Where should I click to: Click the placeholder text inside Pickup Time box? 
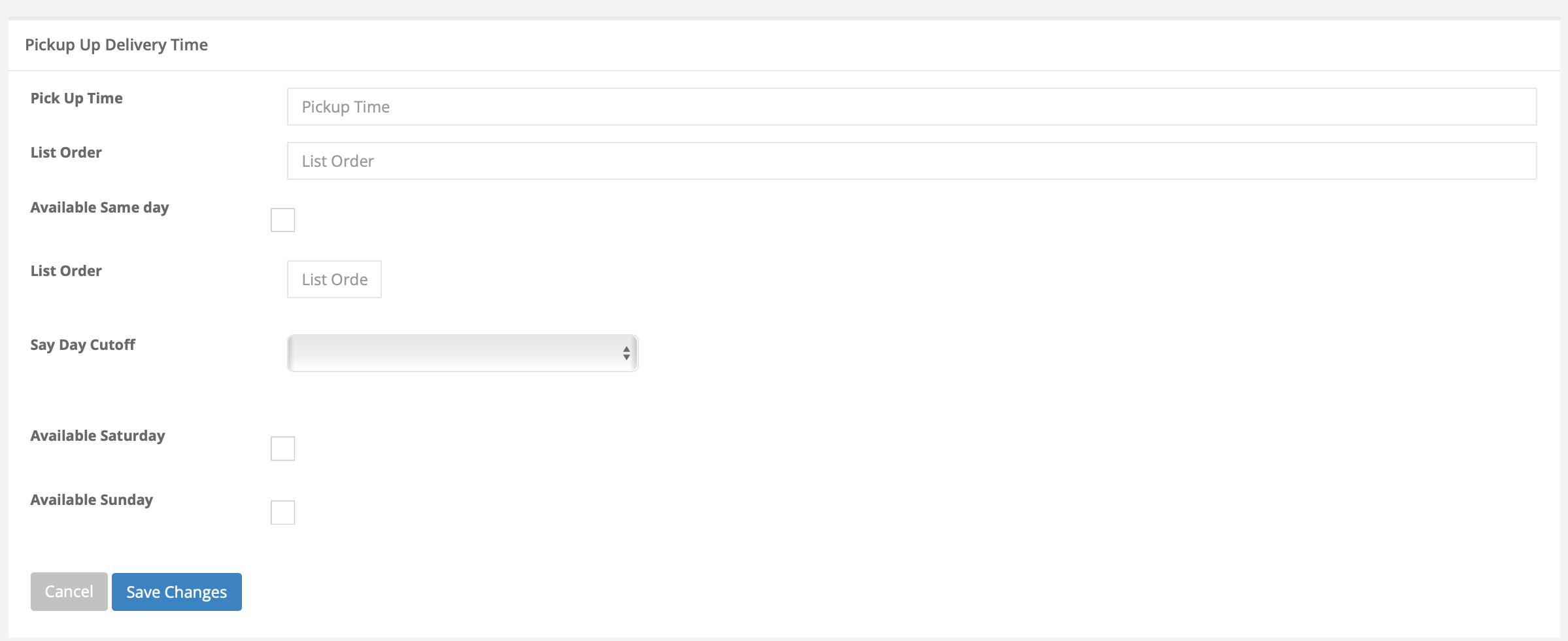pyautogui.click(x=345, y=107)
